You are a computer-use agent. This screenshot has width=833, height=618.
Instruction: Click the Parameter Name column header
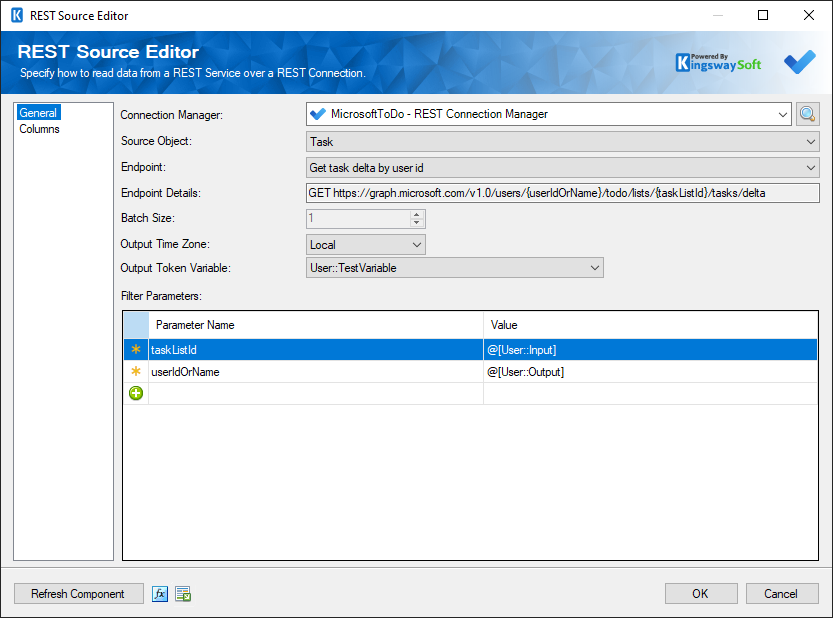[316, 325]
